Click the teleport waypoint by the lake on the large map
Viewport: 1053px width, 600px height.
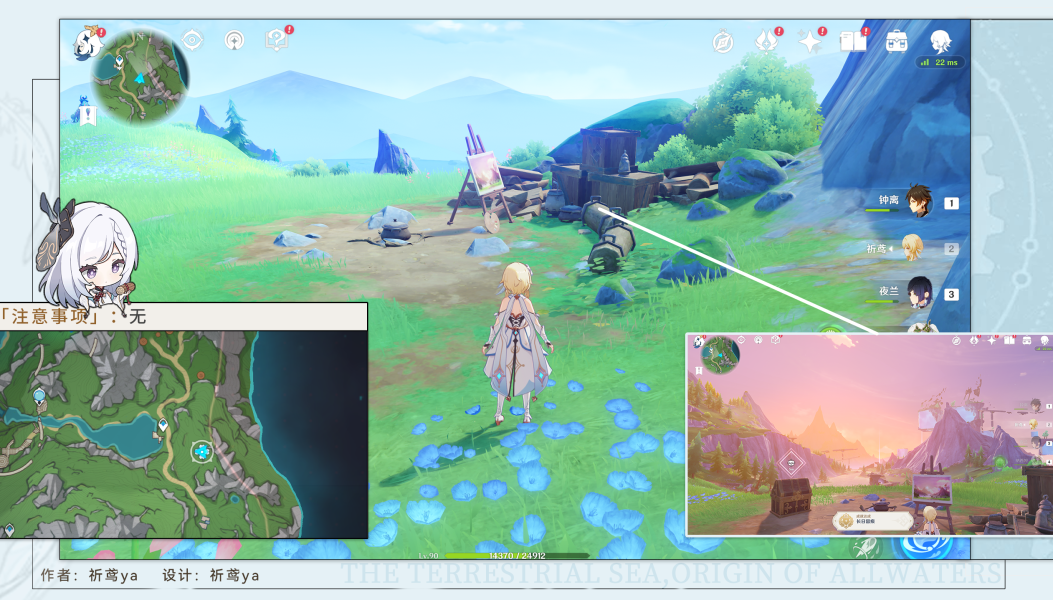tap(163, 425)
